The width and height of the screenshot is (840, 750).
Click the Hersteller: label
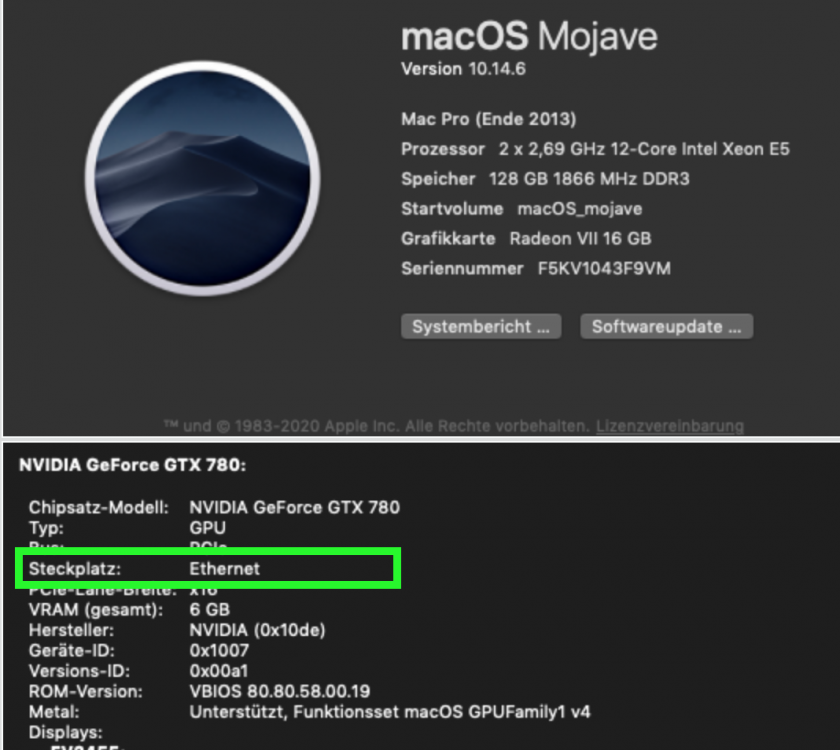71,630
